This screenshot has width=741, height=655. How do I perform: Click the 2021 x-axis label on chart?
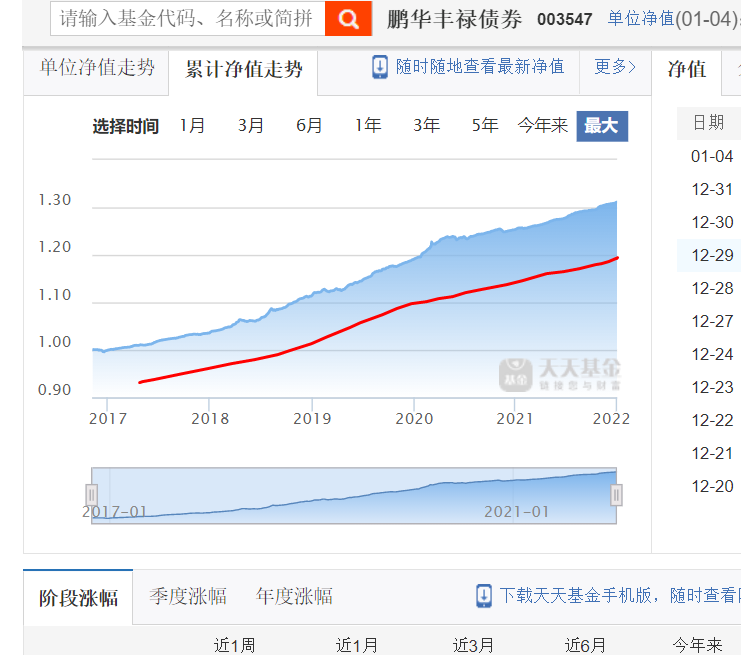[x=515, y=419]
